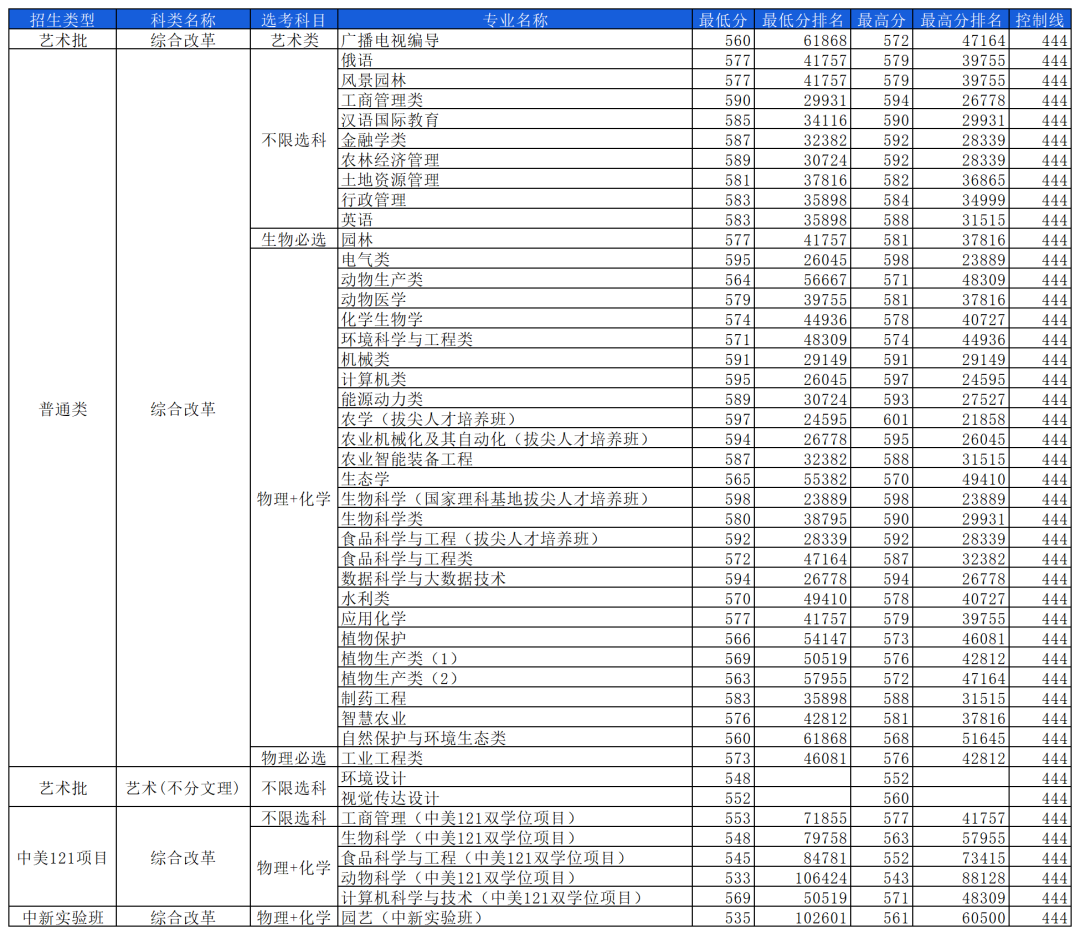This screenshot has height=935, width=1080.
Task: Select the 数据科学与大数据技术 cell
Action: click(515, 579)
